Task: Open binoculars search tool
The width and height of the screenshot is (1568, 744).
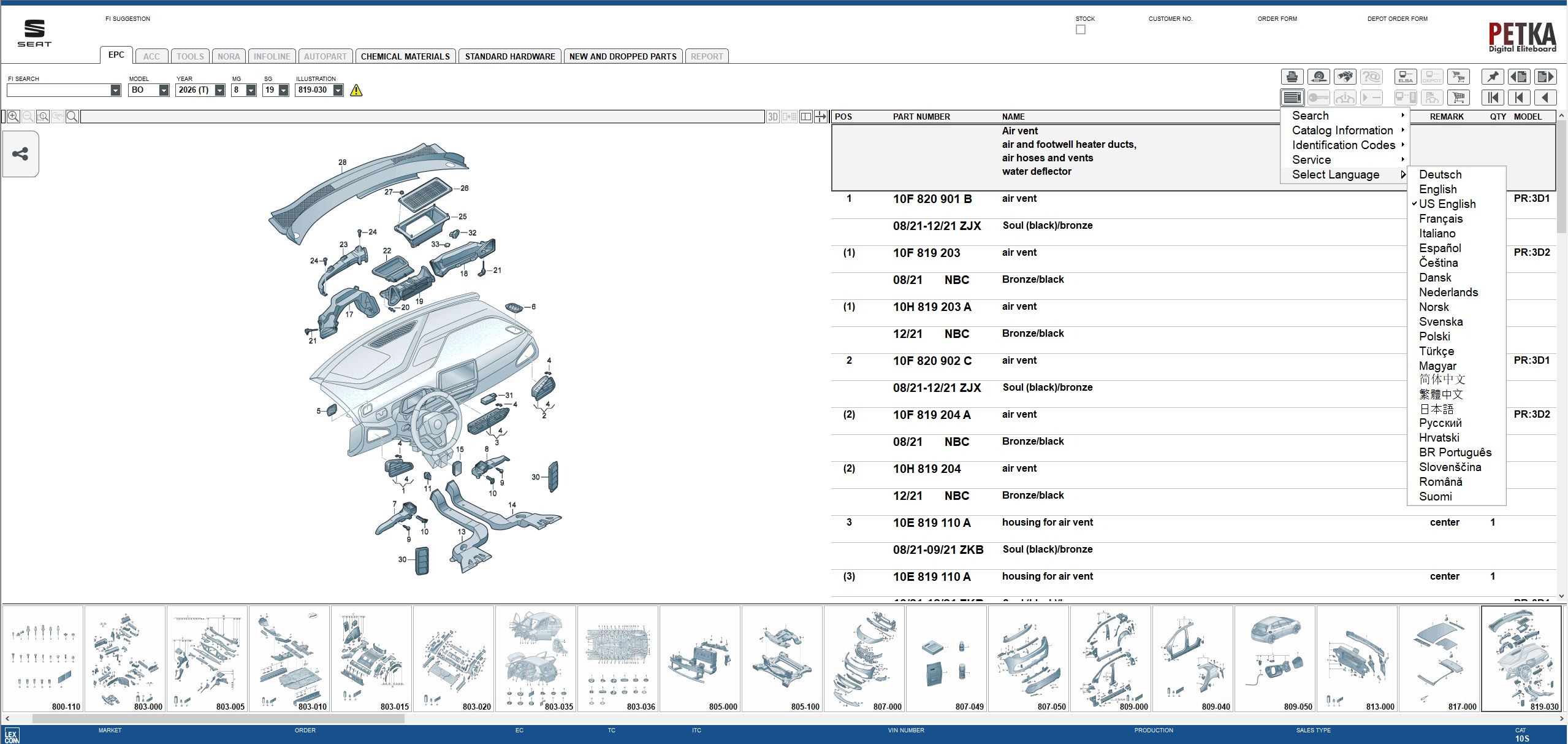Action: pos(1345,77)
